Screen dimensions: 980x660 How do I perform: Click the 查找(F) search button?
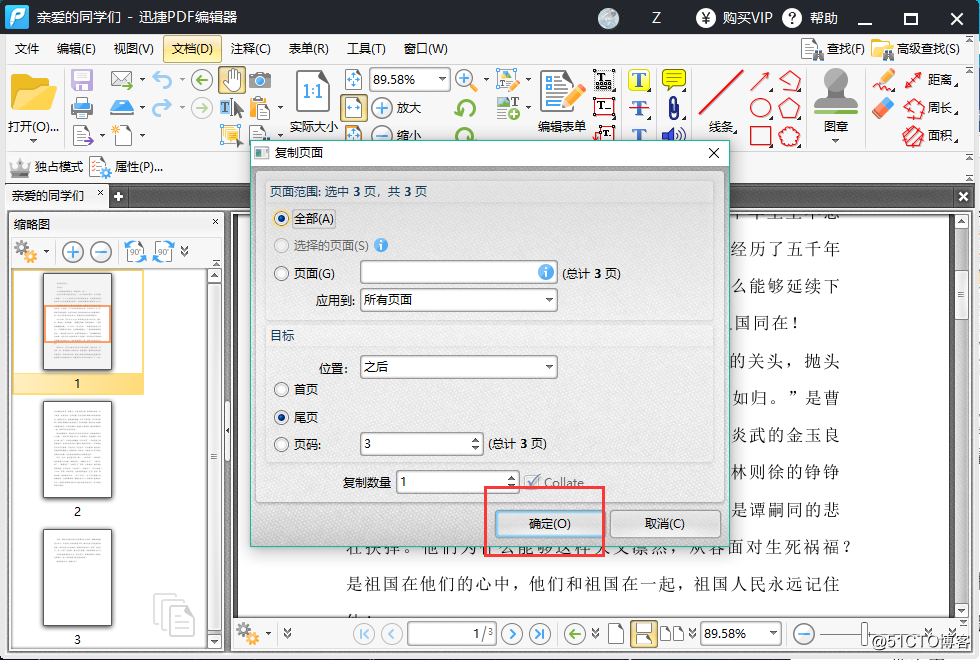[834, 49]
